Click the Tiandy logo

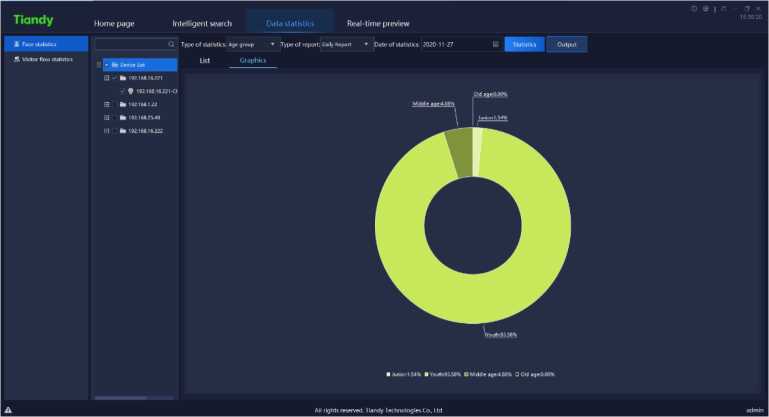point(33,20)
